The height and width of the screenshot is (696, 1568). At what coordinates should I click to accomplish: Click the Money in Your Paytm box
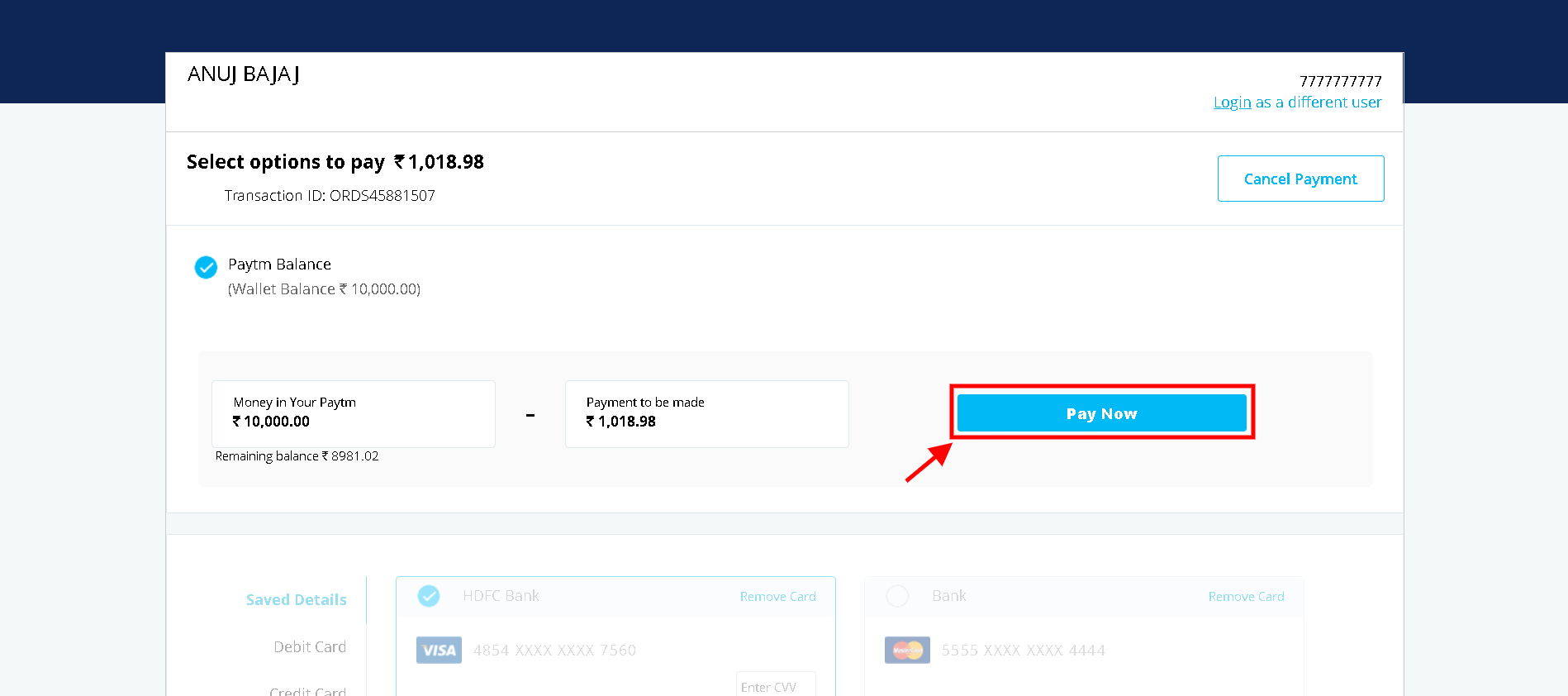[354, 414]
